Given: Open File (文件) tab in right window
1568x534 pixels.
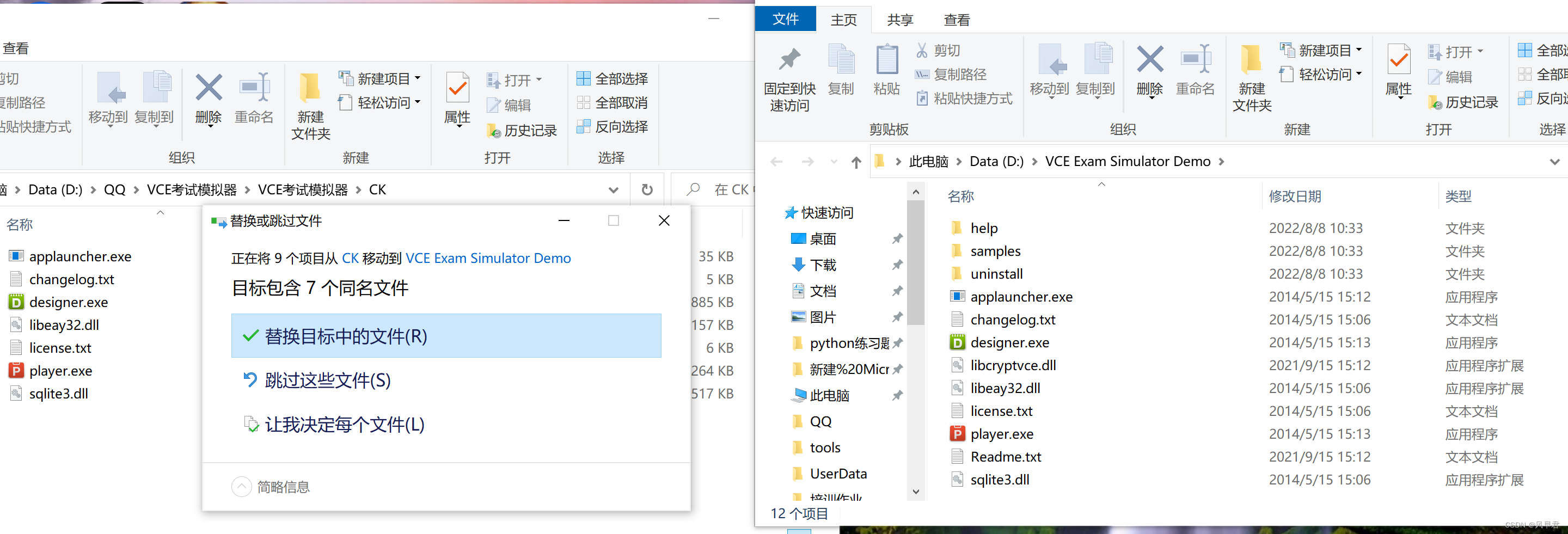Looking at the screenshot, I should (786, 19).
